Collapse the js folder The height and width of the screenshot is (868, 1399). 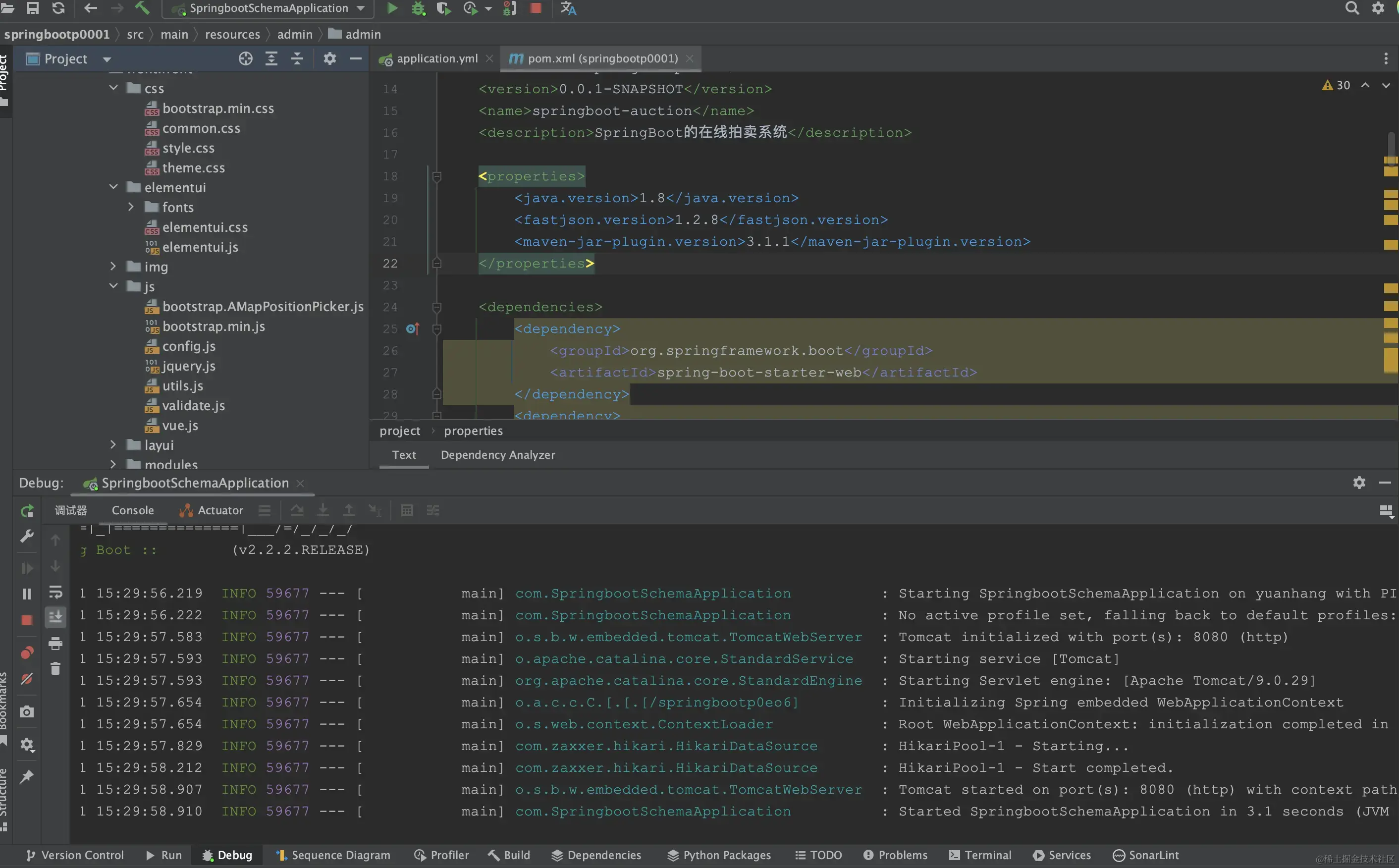[x=113, y=286]
